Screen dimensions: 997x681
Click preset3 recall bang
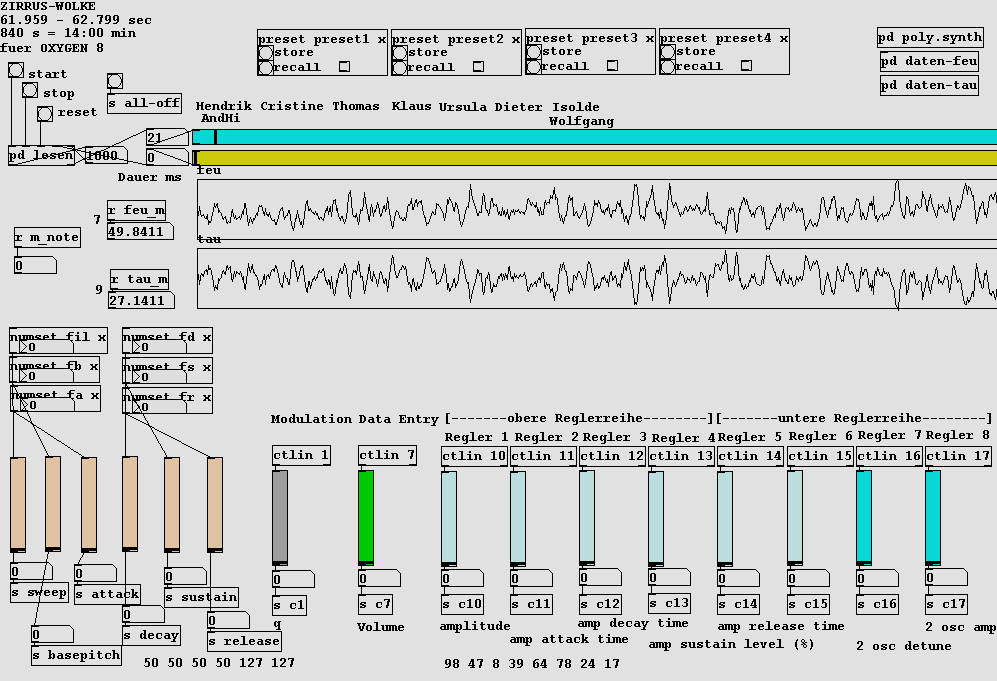click(534, 66)
